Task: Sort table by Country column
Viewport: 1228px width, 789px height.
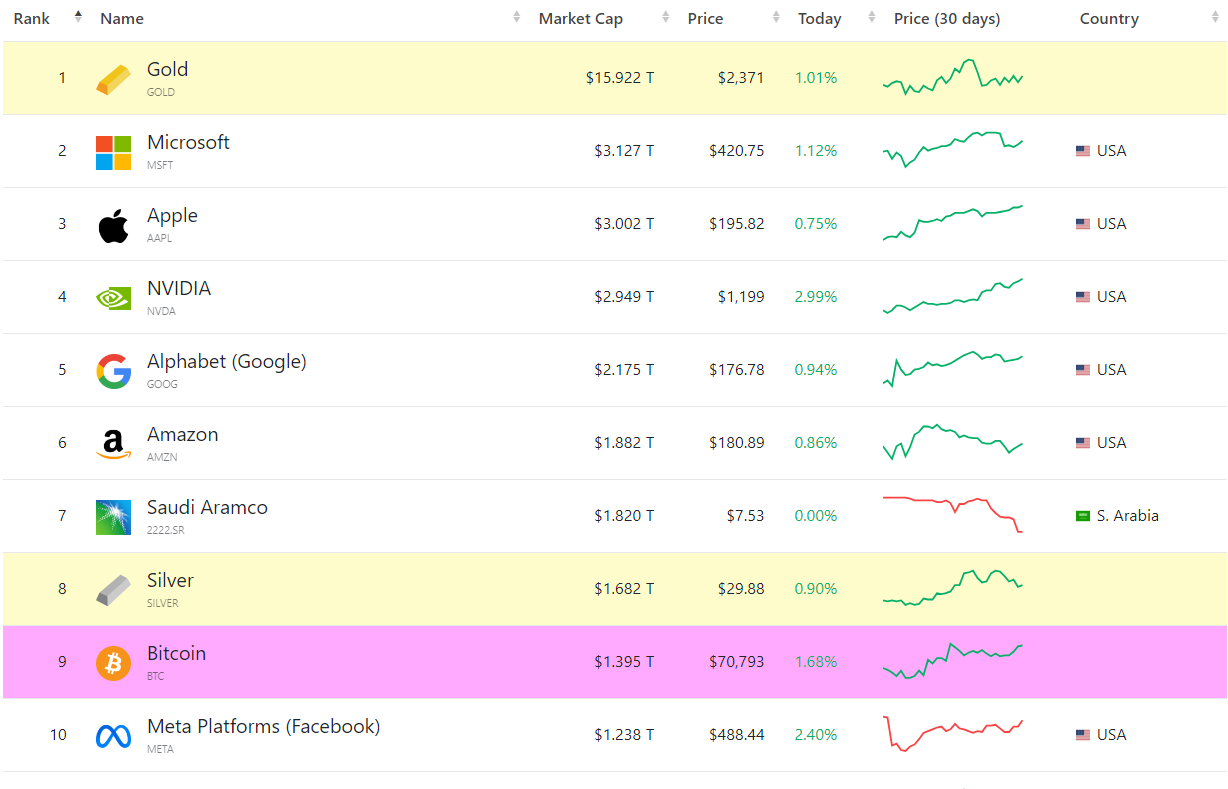Action: tap(1109, 19)
